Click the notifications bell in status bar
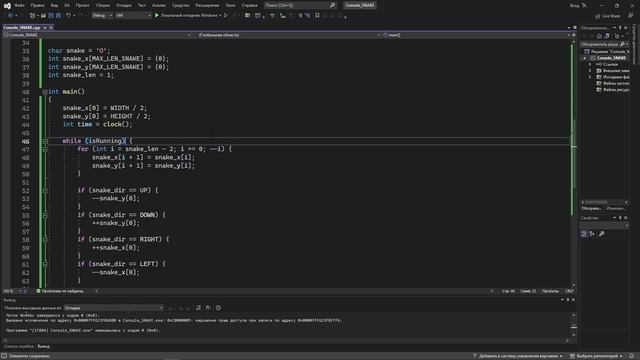The image size is (640, 360). (x=632, y=356)
